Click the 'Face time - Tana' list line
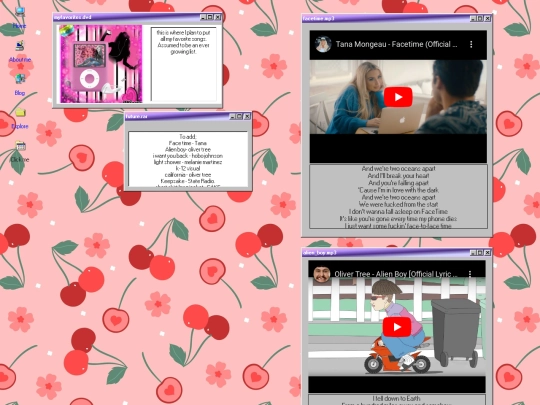 (x=188, y=143)
